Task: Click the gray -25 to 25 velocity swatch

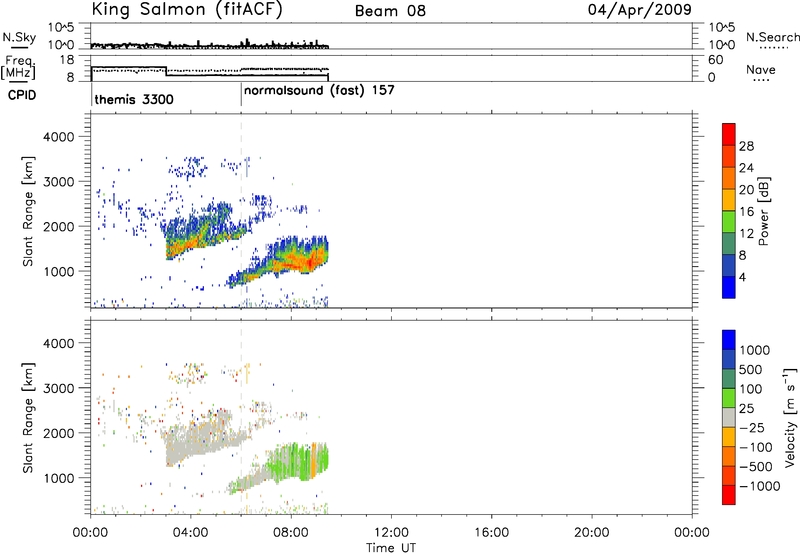Action: coord(729,417)
